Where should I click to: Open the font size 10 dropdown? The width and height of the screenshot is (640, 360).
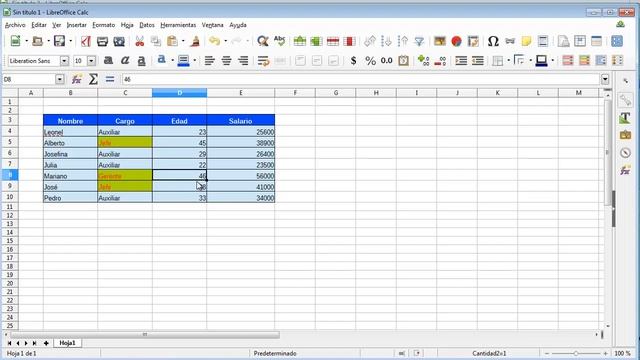(x=91, y=61)
